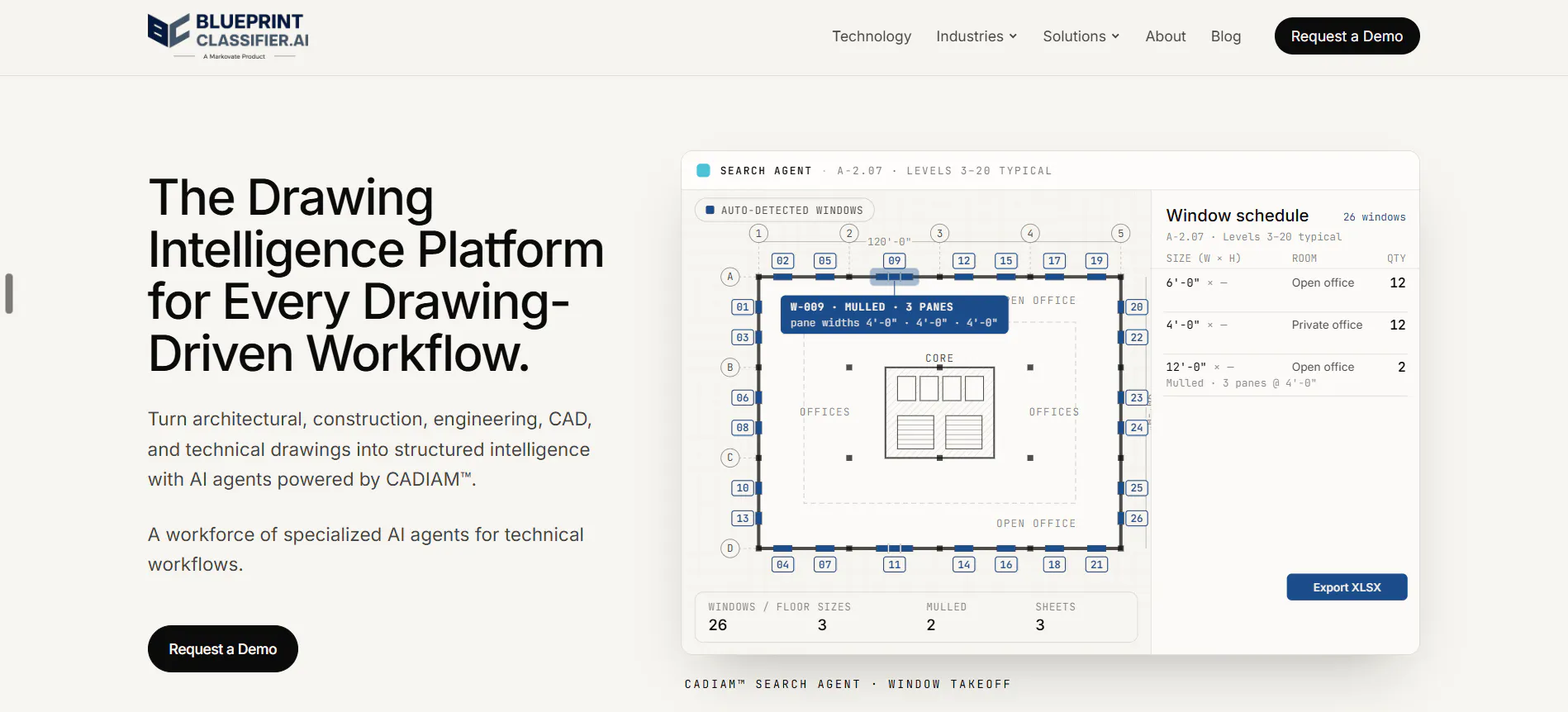Viewport: 1568px width, 712px height.
Task: Click window tag 26 on the plan
Action: click(1137, 519)
